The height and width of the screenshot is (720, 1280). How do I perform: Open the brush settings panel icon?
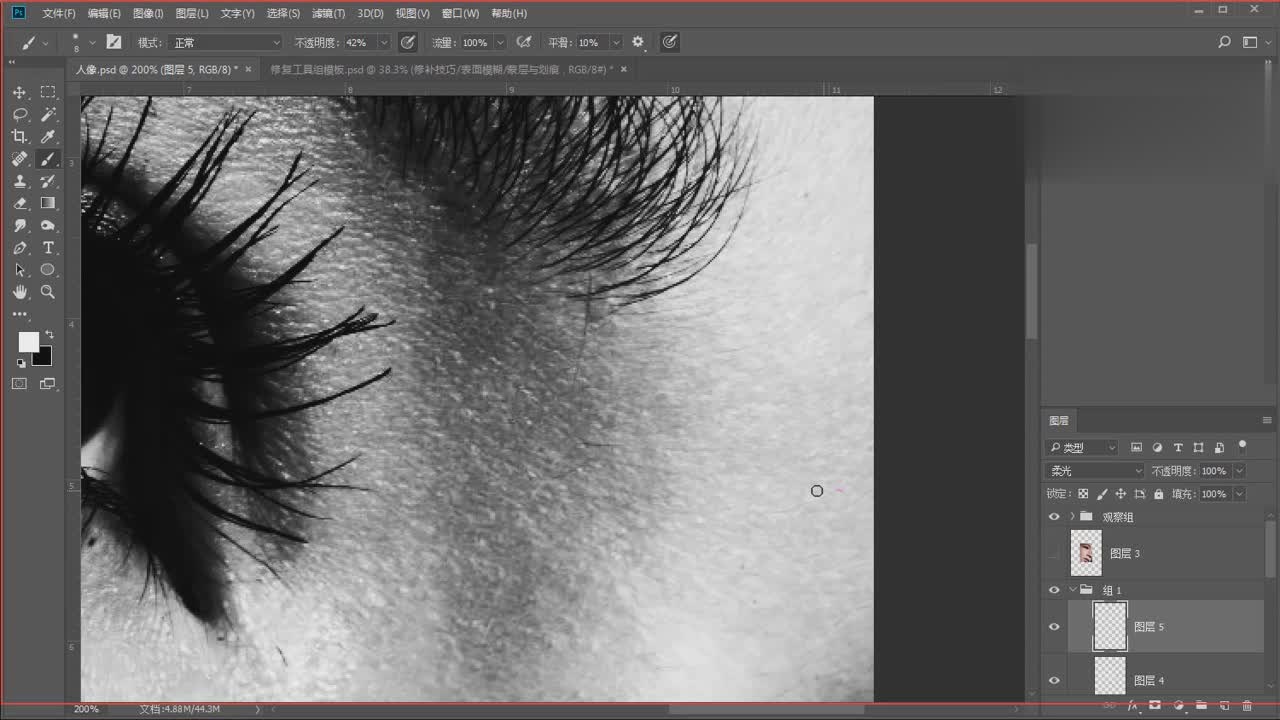tap(113, 43)
